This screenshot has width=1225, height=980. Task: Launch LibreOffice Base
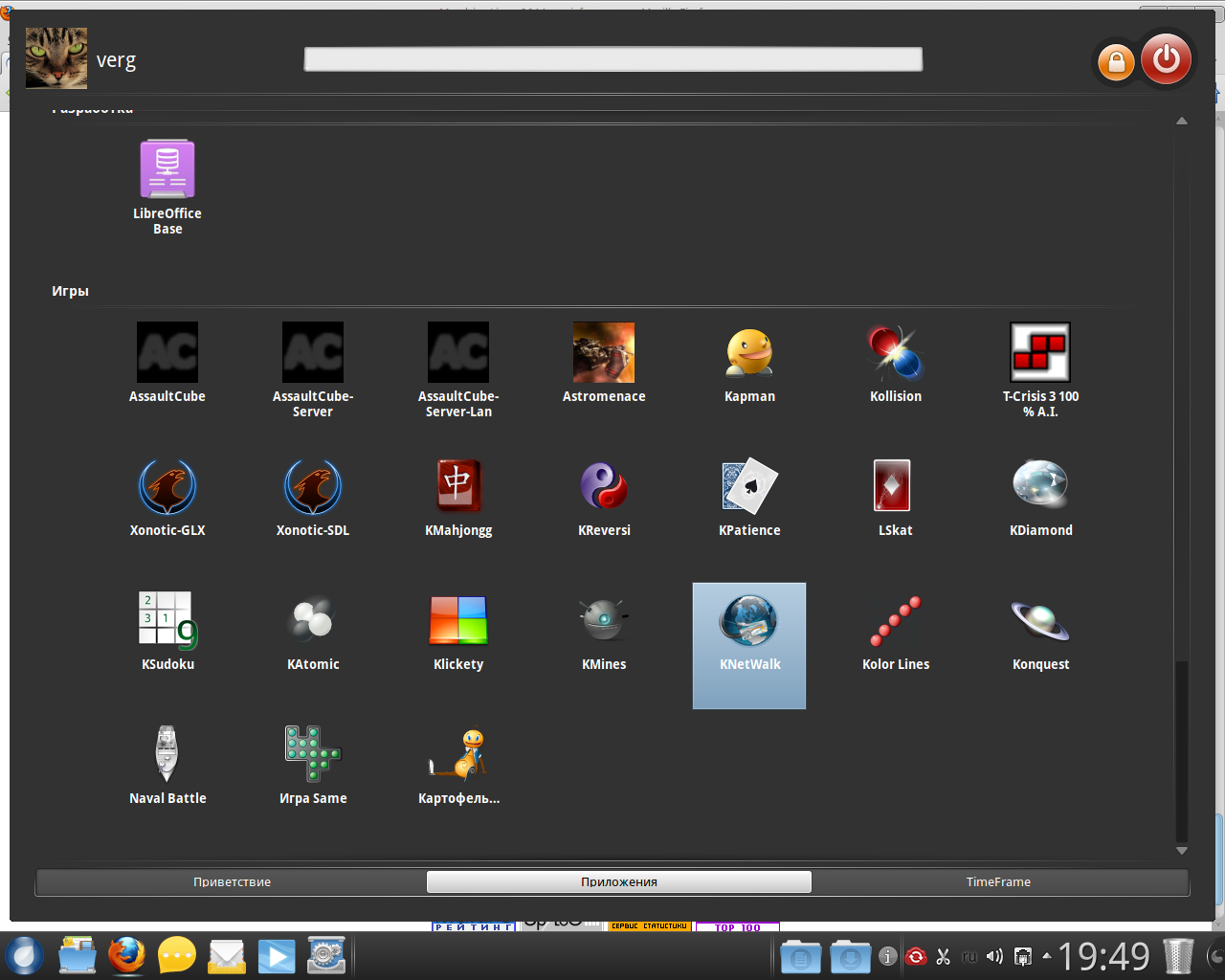tap(167, 188)
